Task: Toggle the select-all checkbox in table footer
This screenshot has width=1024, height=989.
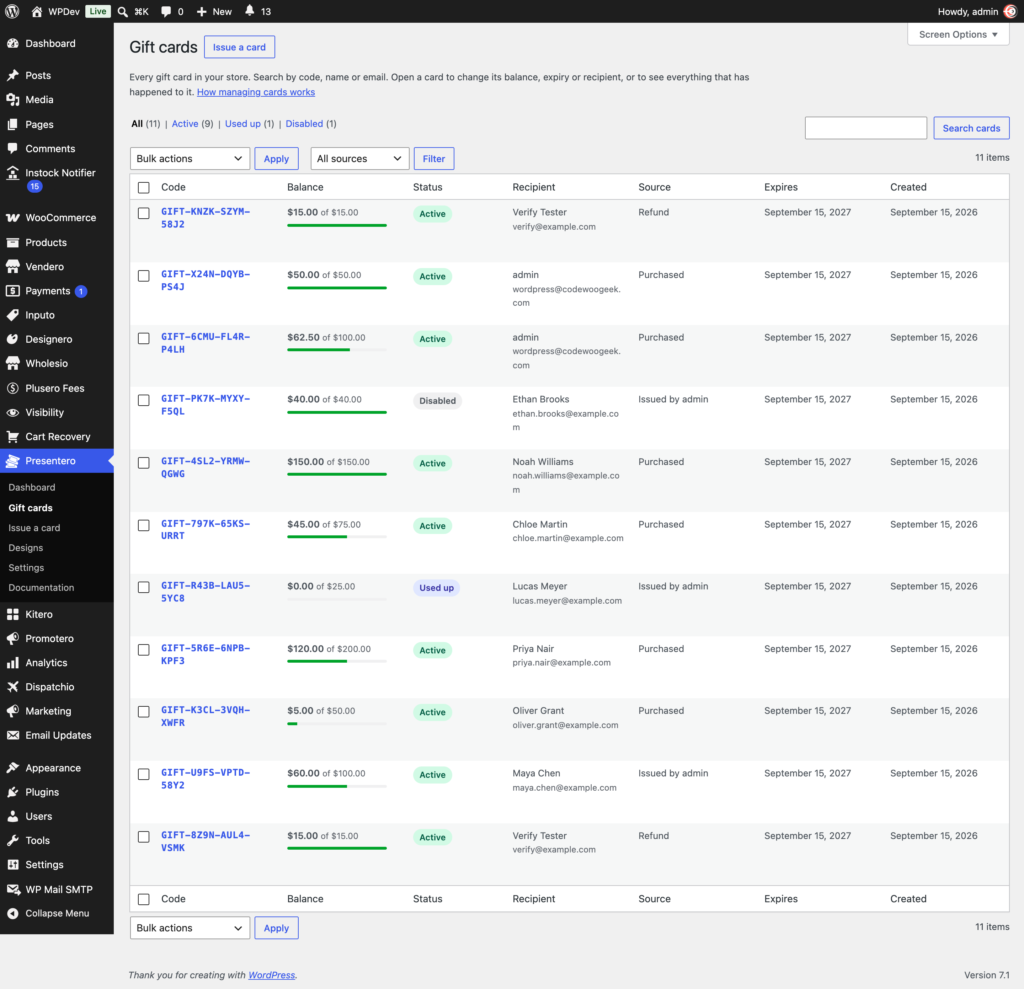Action: (x=144, y=899)
